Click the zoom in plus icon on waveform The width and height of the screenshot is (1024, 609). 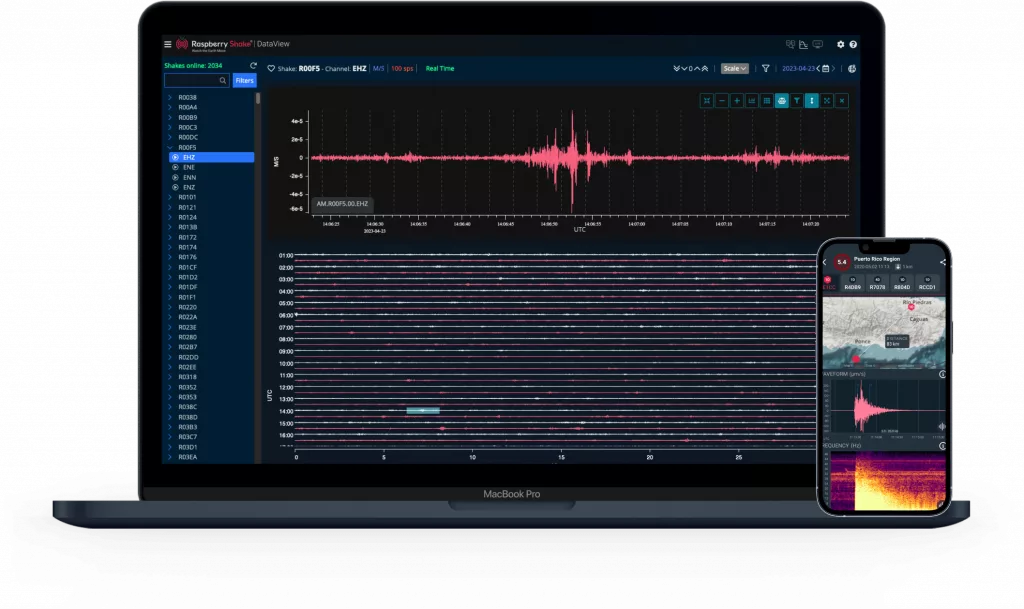point(737,100)
